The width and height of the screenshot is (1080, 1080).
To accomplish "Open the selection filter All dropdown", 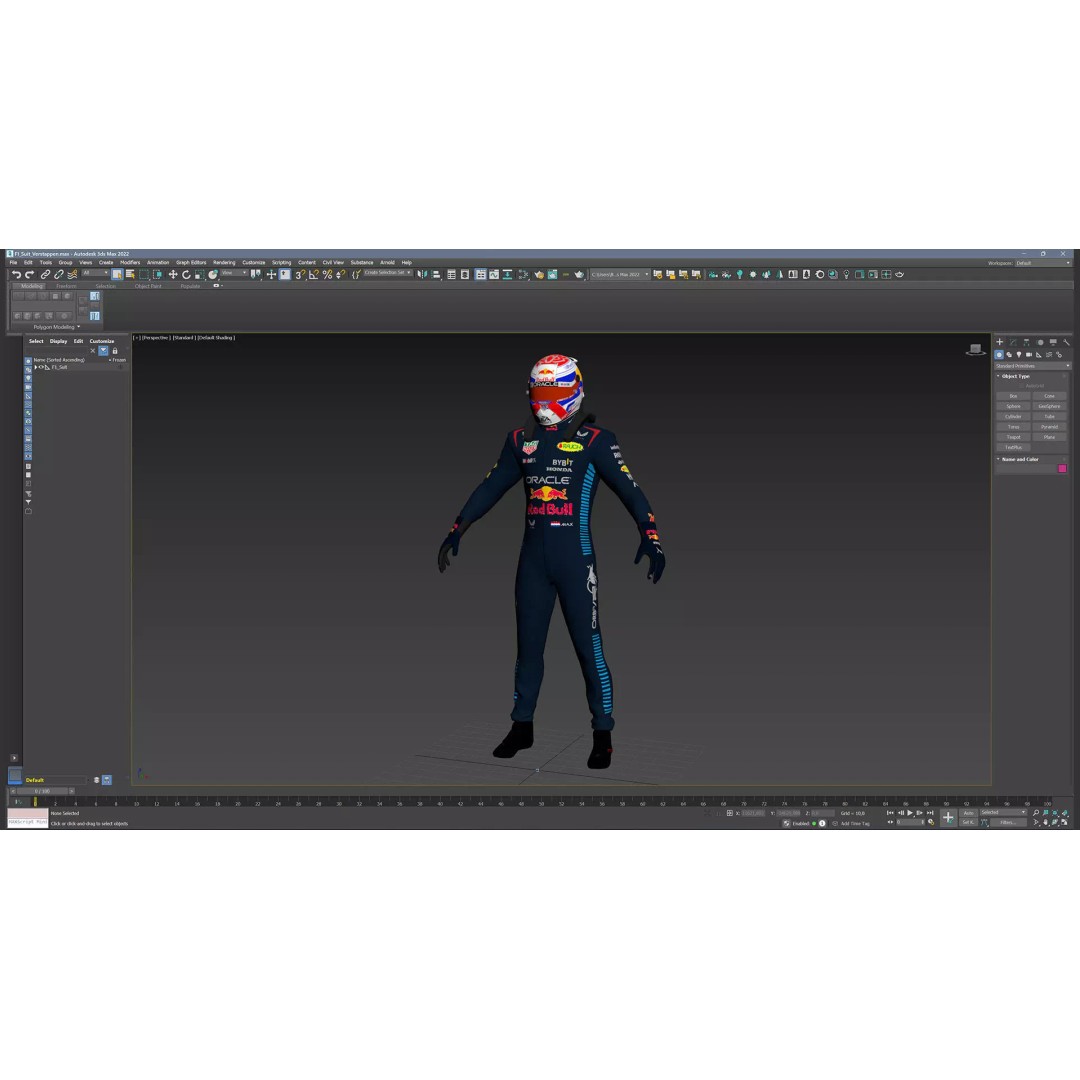I will [x=95, y=273].
